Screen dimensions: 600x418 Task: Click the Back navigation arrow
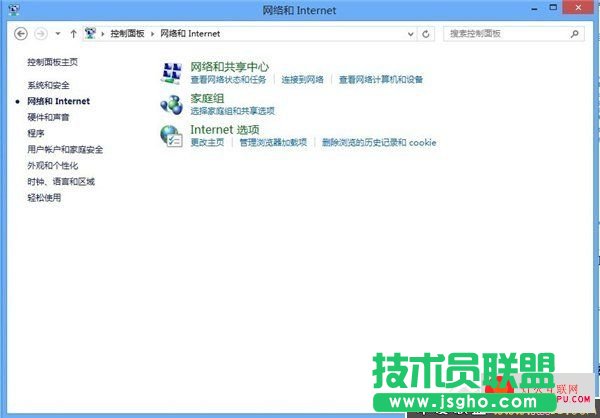pyautogui.click(x=21, y=34)
